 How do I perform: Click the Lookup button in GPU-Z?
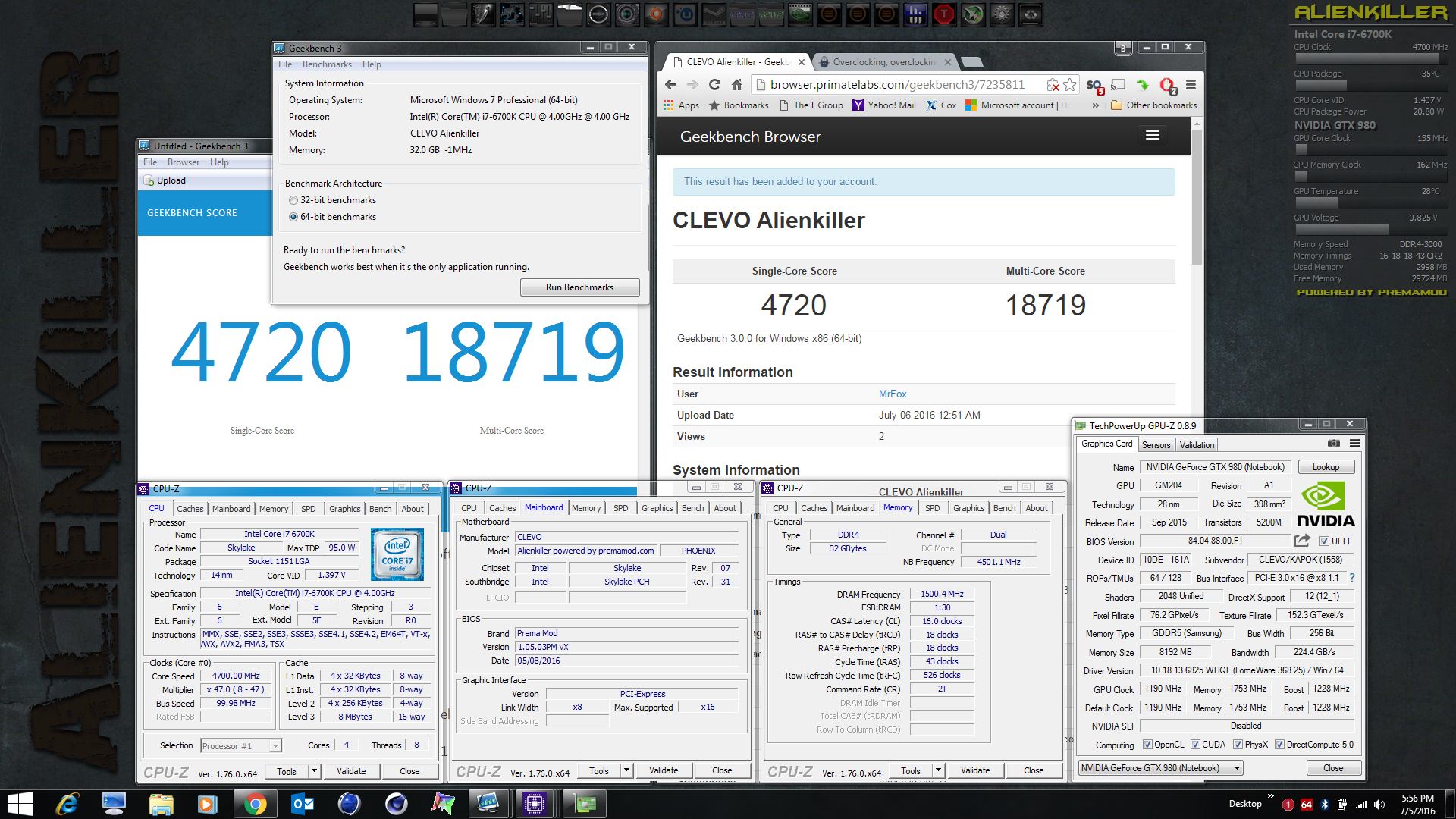1326,467
